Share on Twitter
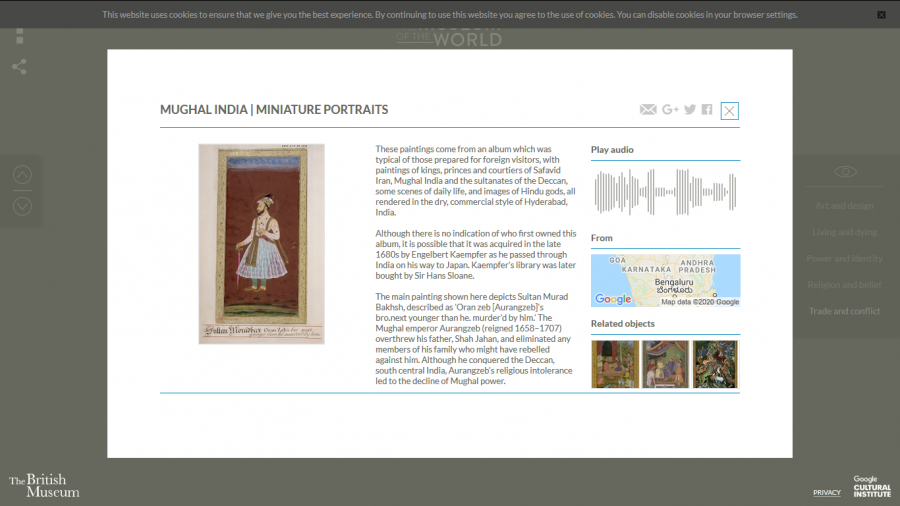Viewport: 900px width, 506px height. click(690, 110)
